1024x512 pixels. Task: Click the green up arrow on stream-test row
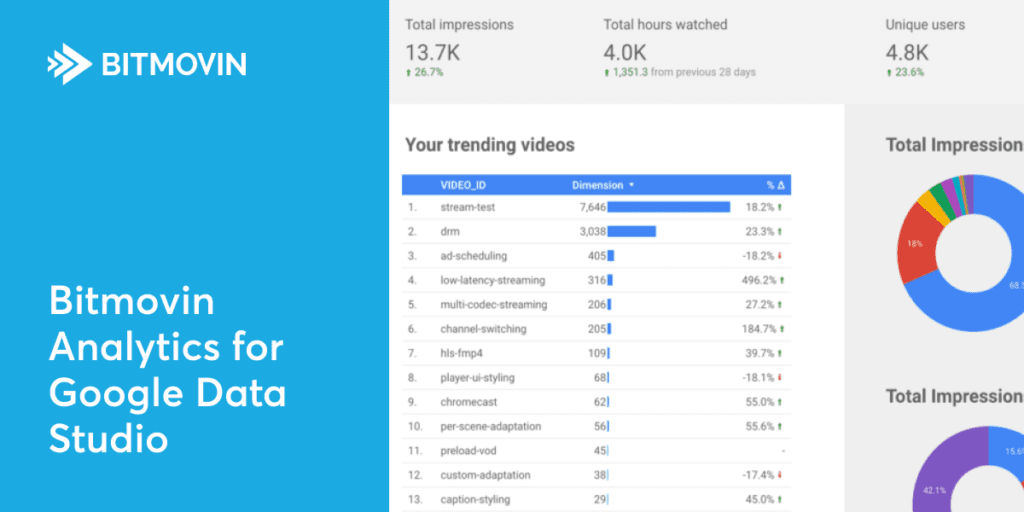click(x=780, y=207)
